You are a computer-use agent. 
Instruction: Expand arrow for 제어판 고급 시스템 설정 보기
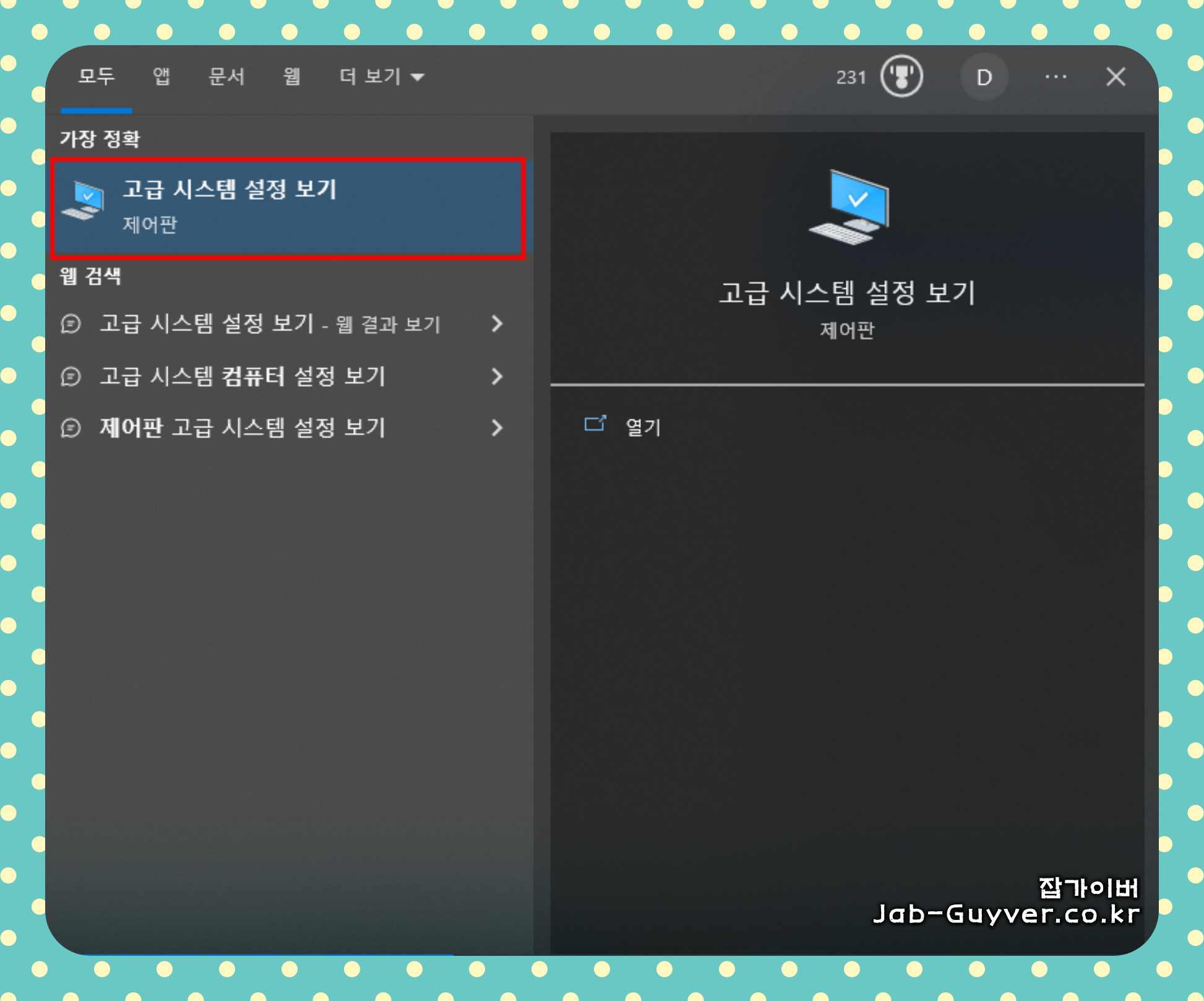497,427
